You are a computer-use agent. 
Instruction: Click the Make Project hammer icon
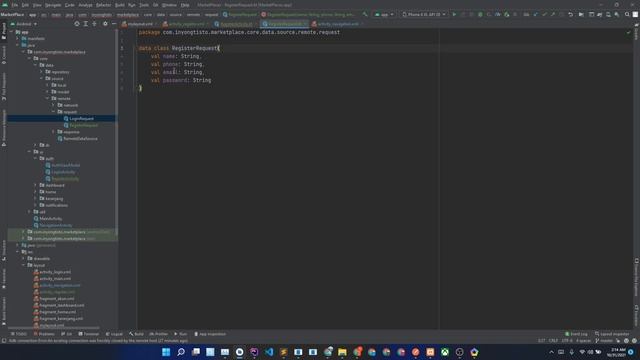365,14
